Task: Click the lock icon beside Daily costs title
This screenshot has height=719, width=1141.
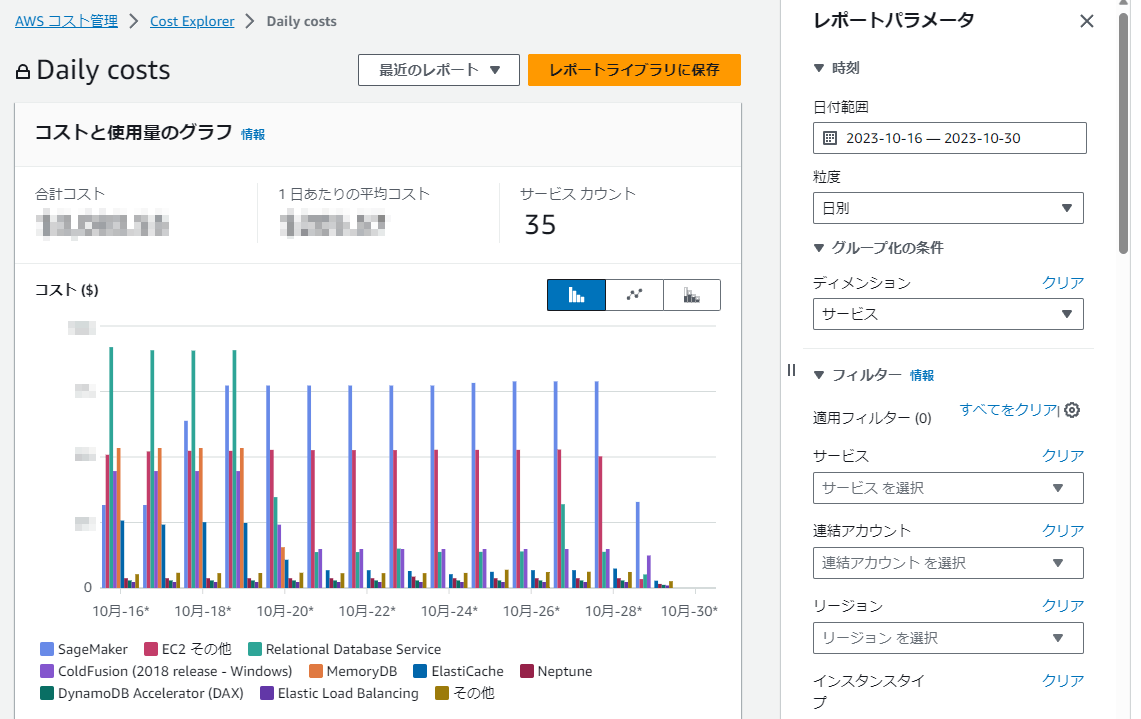Action: 22,70
